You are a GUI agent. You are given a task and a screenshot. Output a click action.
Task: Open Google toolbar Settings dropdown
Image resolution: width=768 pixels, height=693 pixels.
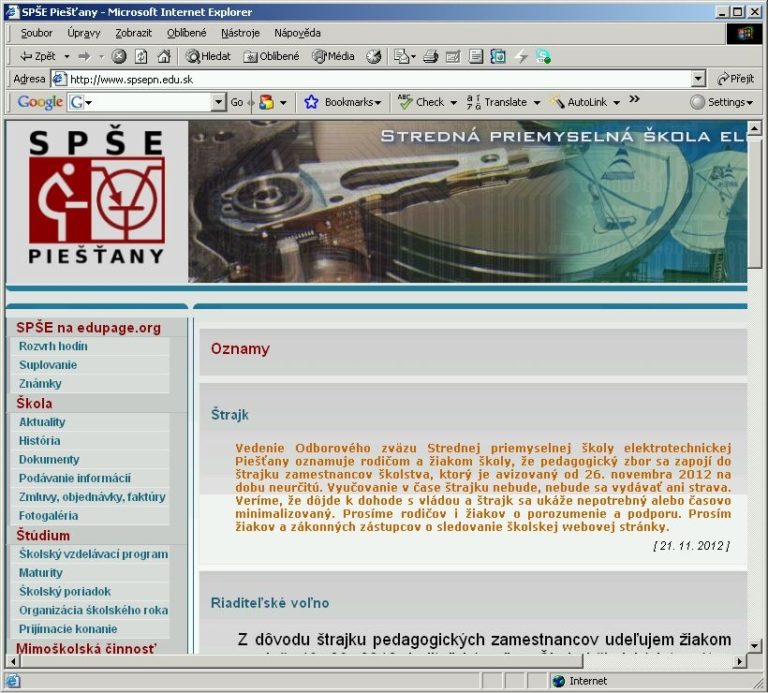(x=721, y=102)
